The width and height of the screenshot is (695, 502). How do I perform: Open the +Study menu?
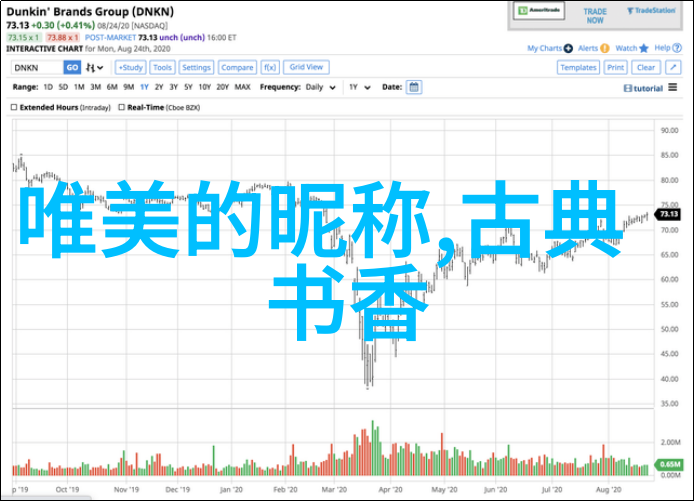131,67
